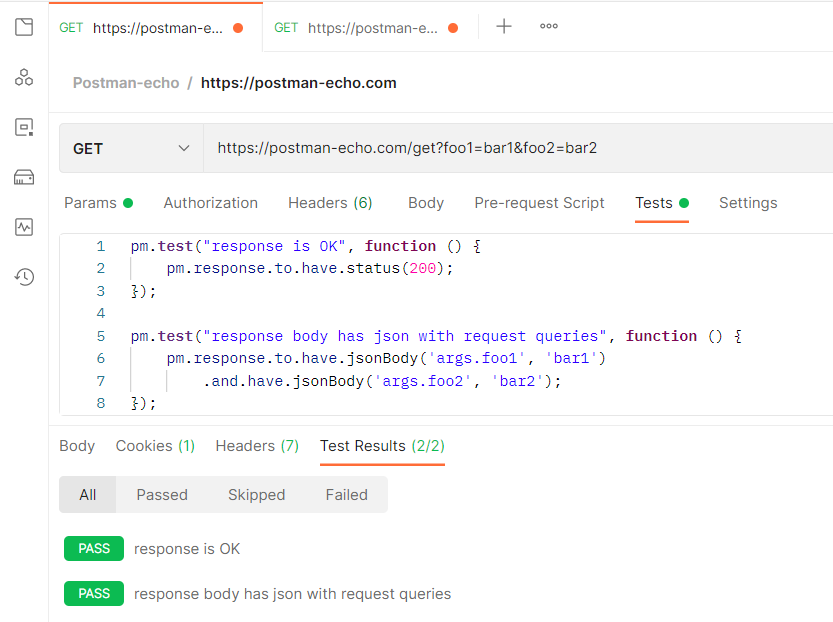Open the Mock Servers sidebar icon
Viewport: 833px width, 622px height.
pyautogui.click(x=24, y=177)
